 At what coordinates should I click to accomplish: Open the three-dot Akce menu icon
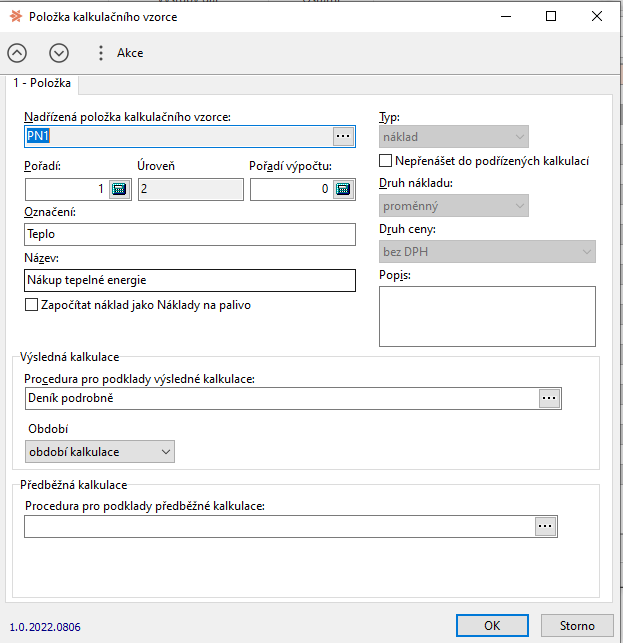(x=100, y=53)
